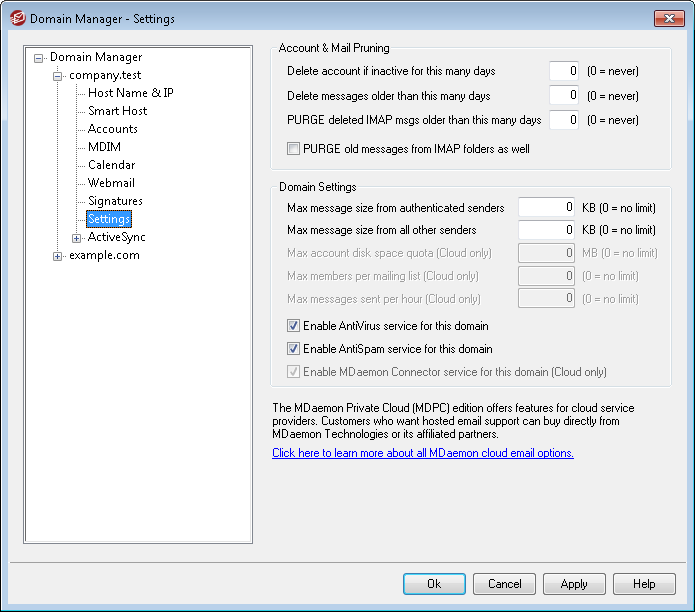The width and height of the screenshot is (695, 612).
Task: Click the max members per mailing list field
Action: [546, 276]
